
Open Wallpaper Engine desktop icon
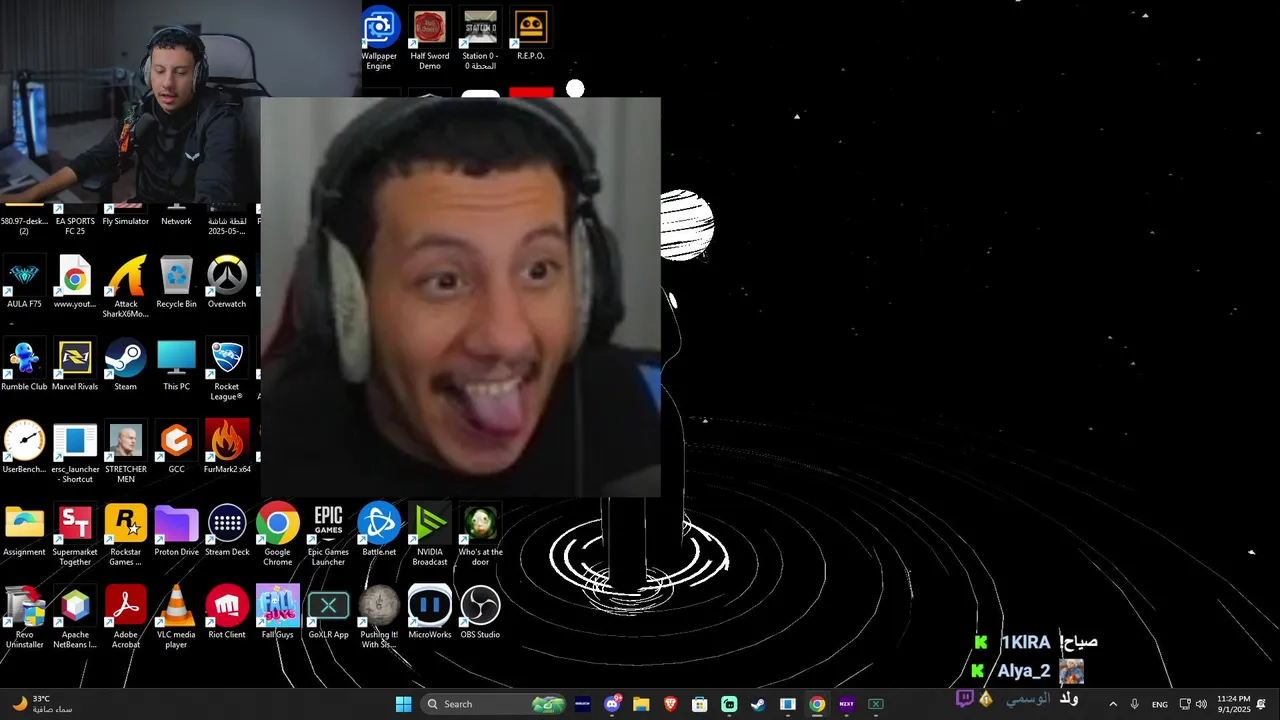[x=379, y=40]
